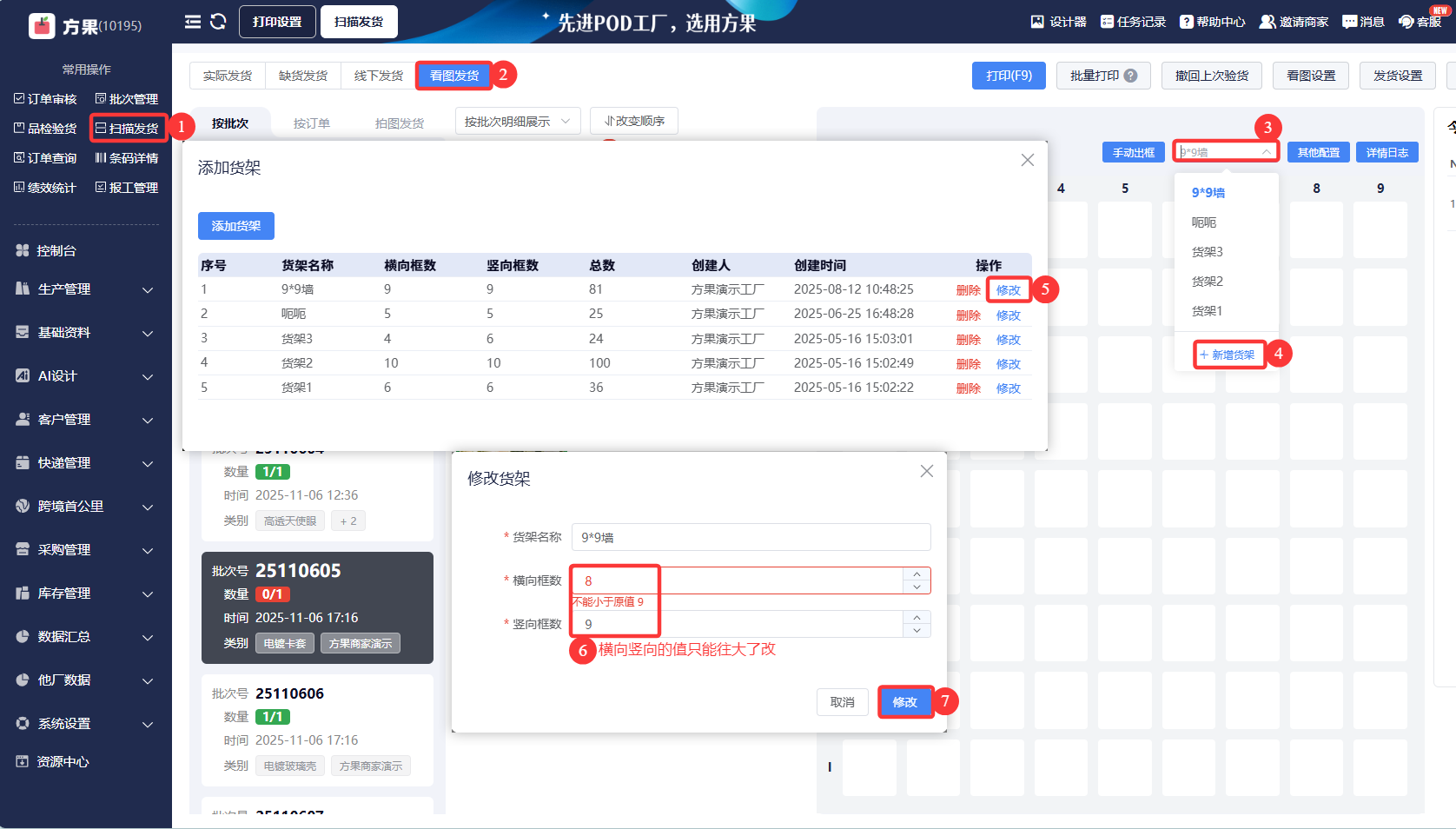The height and width of the screenshot is (829, 1456).
Task: Click the refresh icon in top bar
Action: (x=218, y=22)
